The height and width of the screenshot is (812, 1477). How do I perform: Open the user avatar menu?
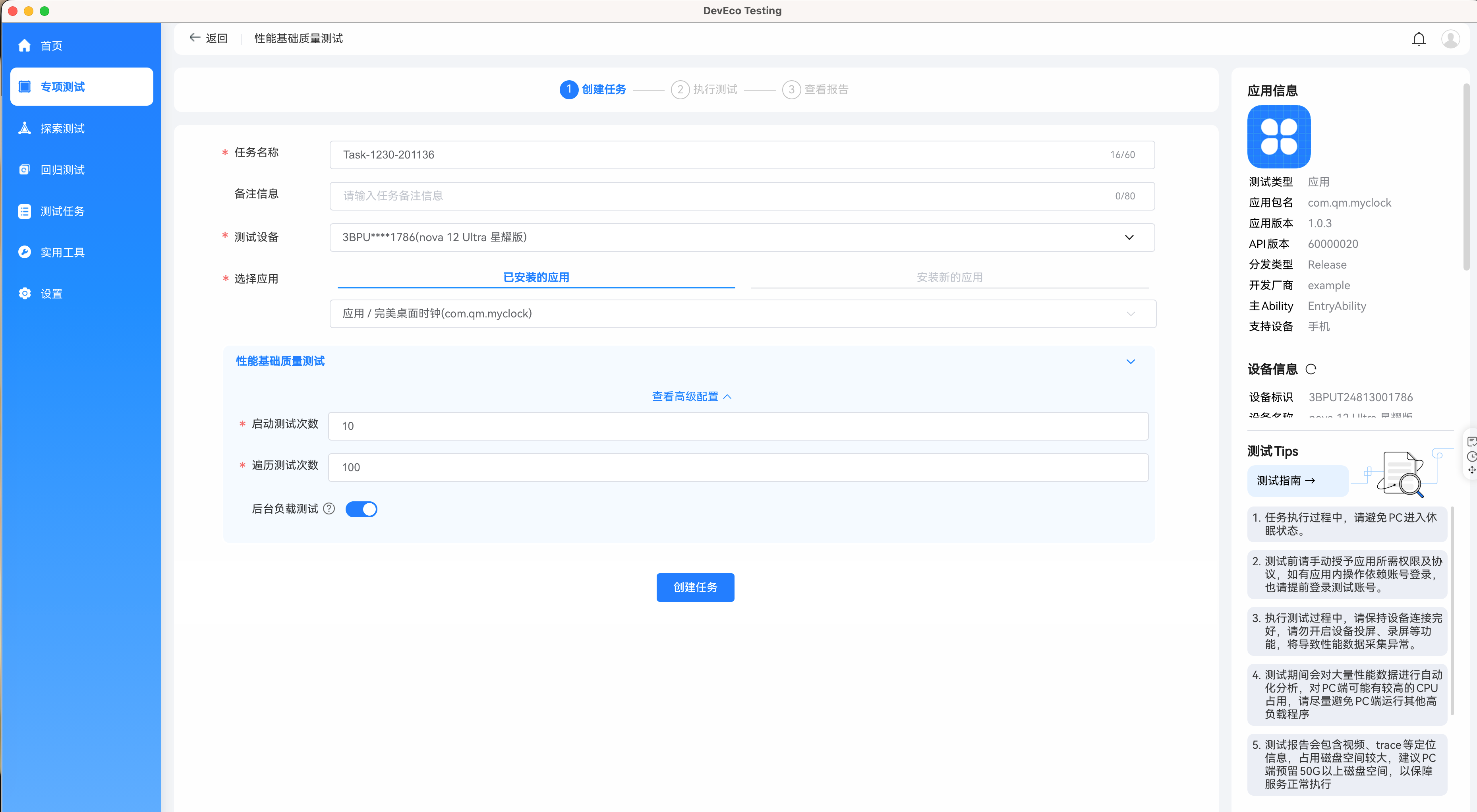coord(1451,39)
